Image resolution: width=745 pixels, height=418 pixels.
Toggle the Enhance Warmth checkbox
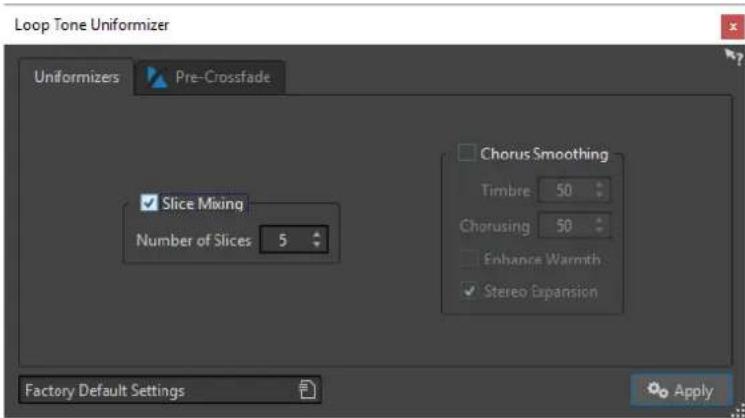[468, 259]
